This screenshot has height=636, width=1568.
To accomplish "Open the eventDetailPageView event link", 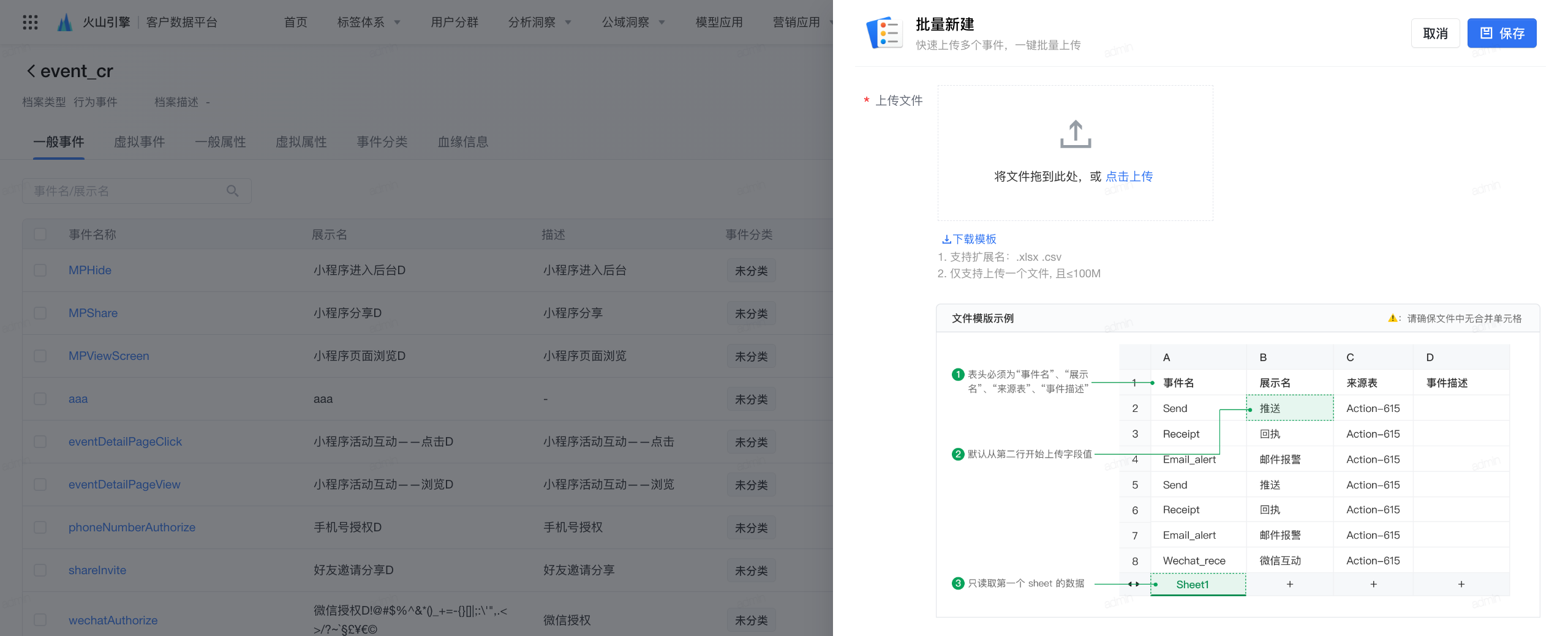I will tap(124, 484).
